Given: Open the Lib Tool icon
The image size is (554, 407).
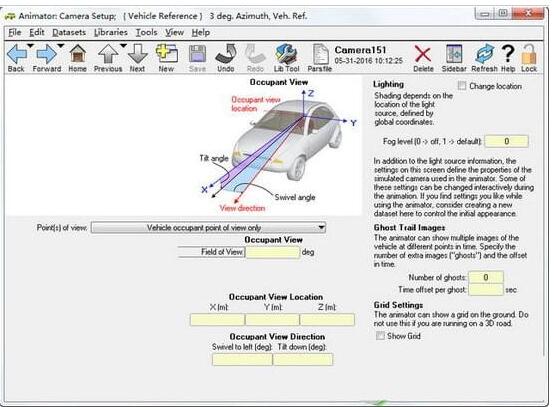Looking at the screenshot, I should coord(286,54).
